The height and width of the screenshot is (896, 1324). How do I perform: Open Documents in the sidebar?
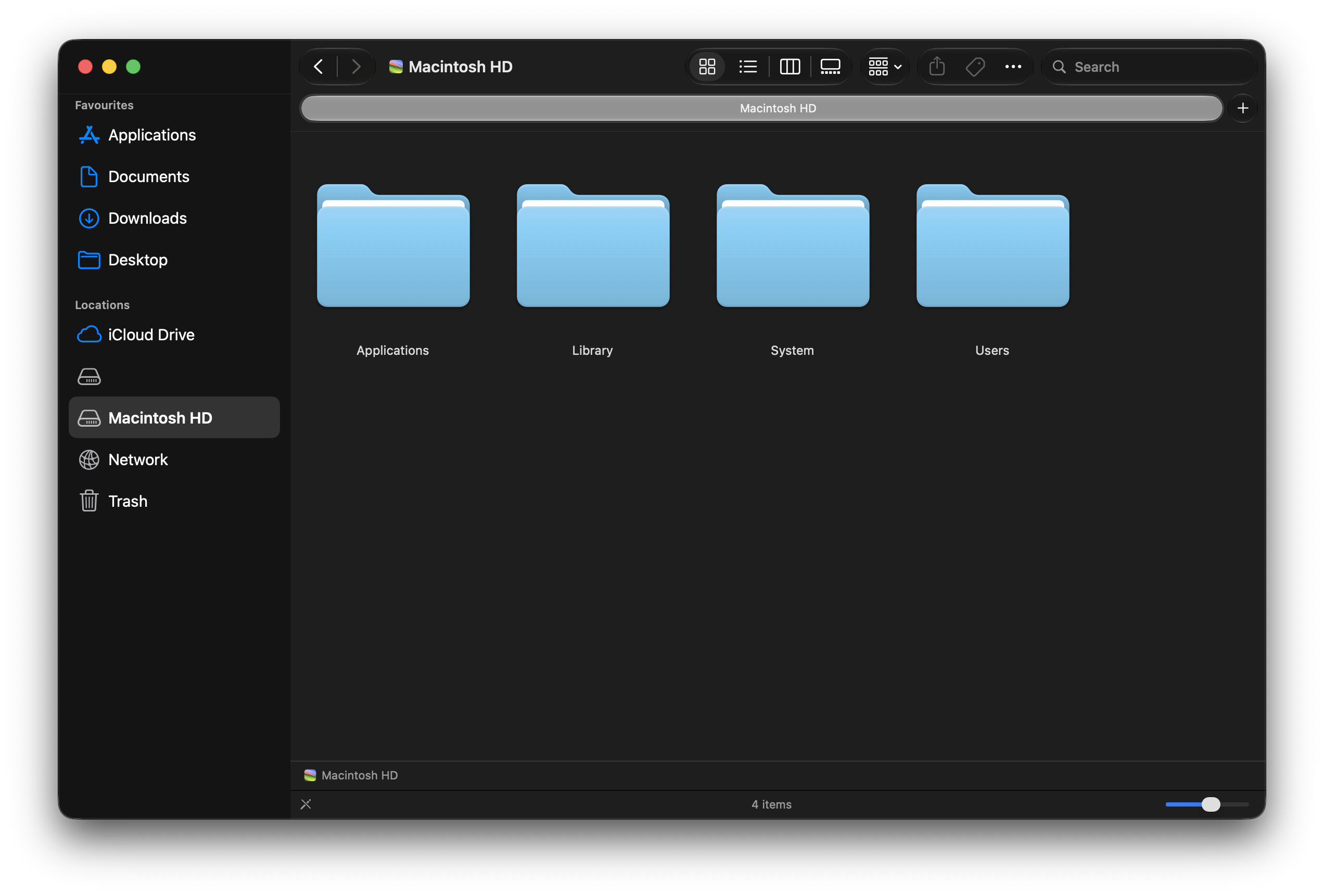click(174, 176)
